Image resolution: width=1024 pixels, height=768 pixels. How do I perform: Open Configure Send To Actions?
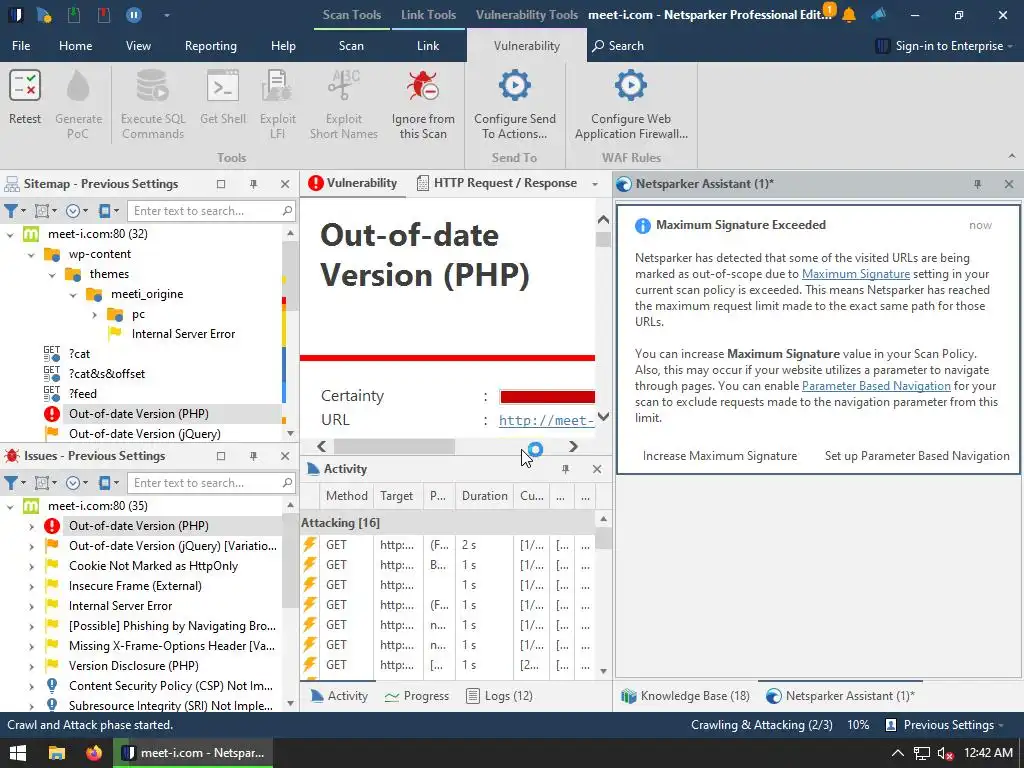point(515,104)
